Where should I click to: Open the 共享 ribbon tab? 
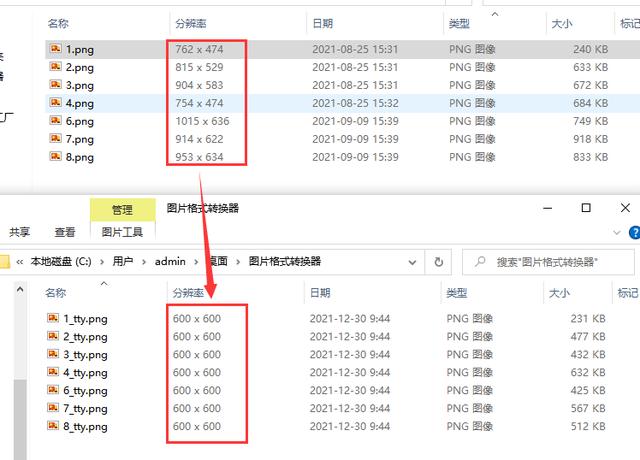pyautogui.click(x=20, y=232)
